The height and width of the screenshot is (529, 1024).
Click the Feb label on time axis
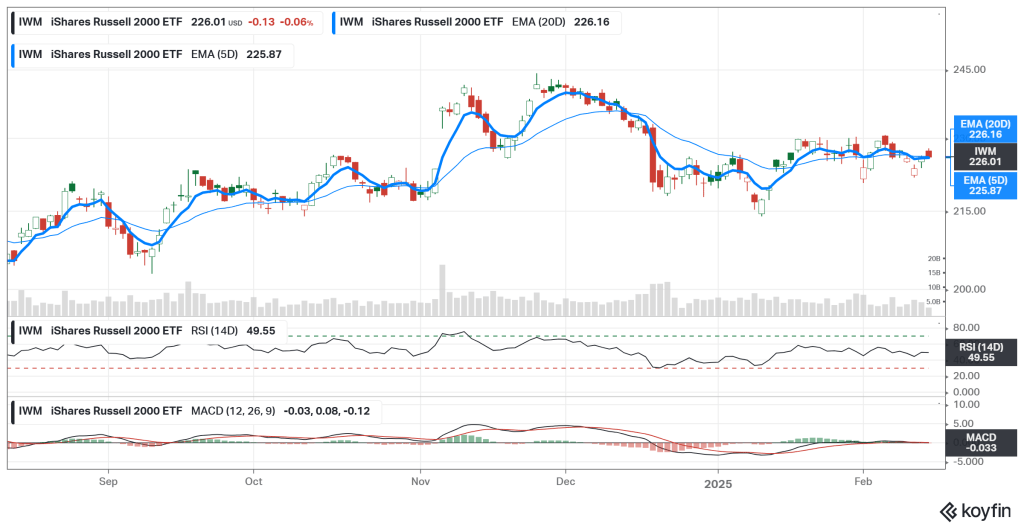click(x=862, y=481)
